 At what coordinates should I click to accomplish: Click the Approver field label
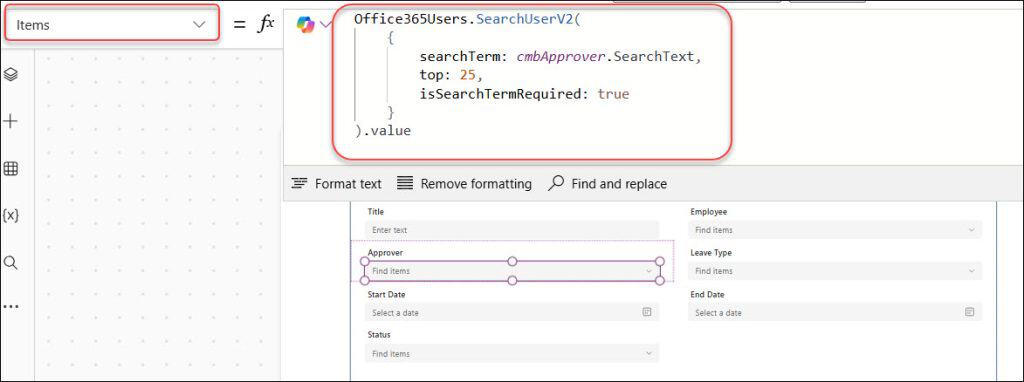[385, 253]
